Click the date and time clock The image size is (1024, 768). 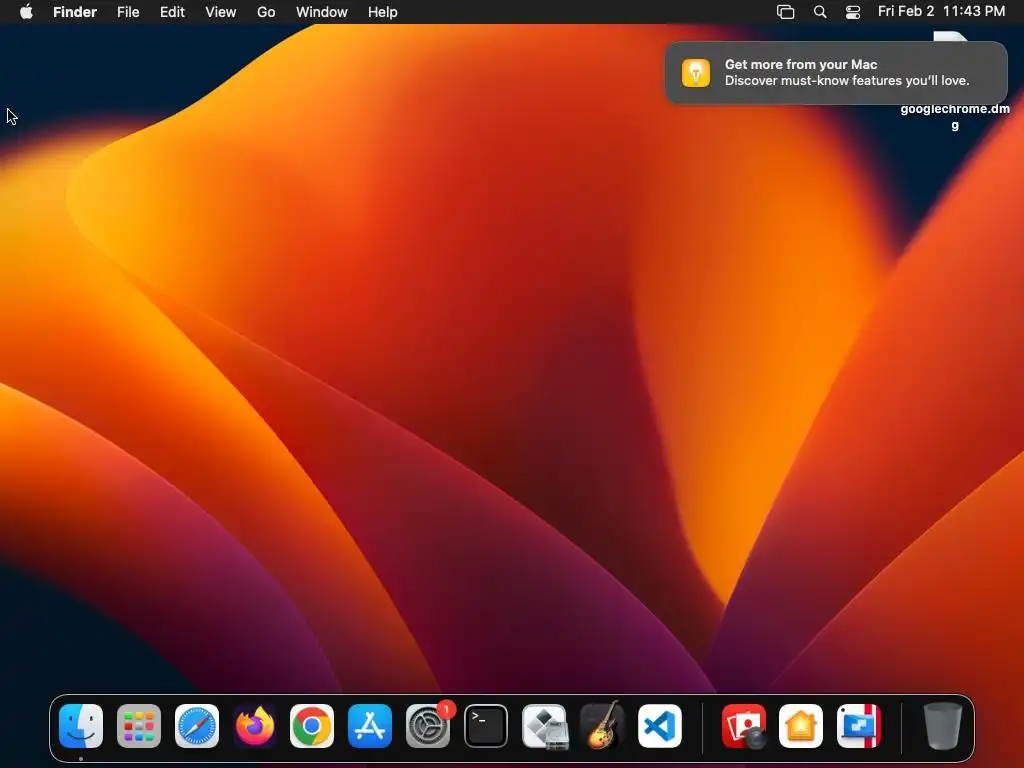click(x=941, y=11)
